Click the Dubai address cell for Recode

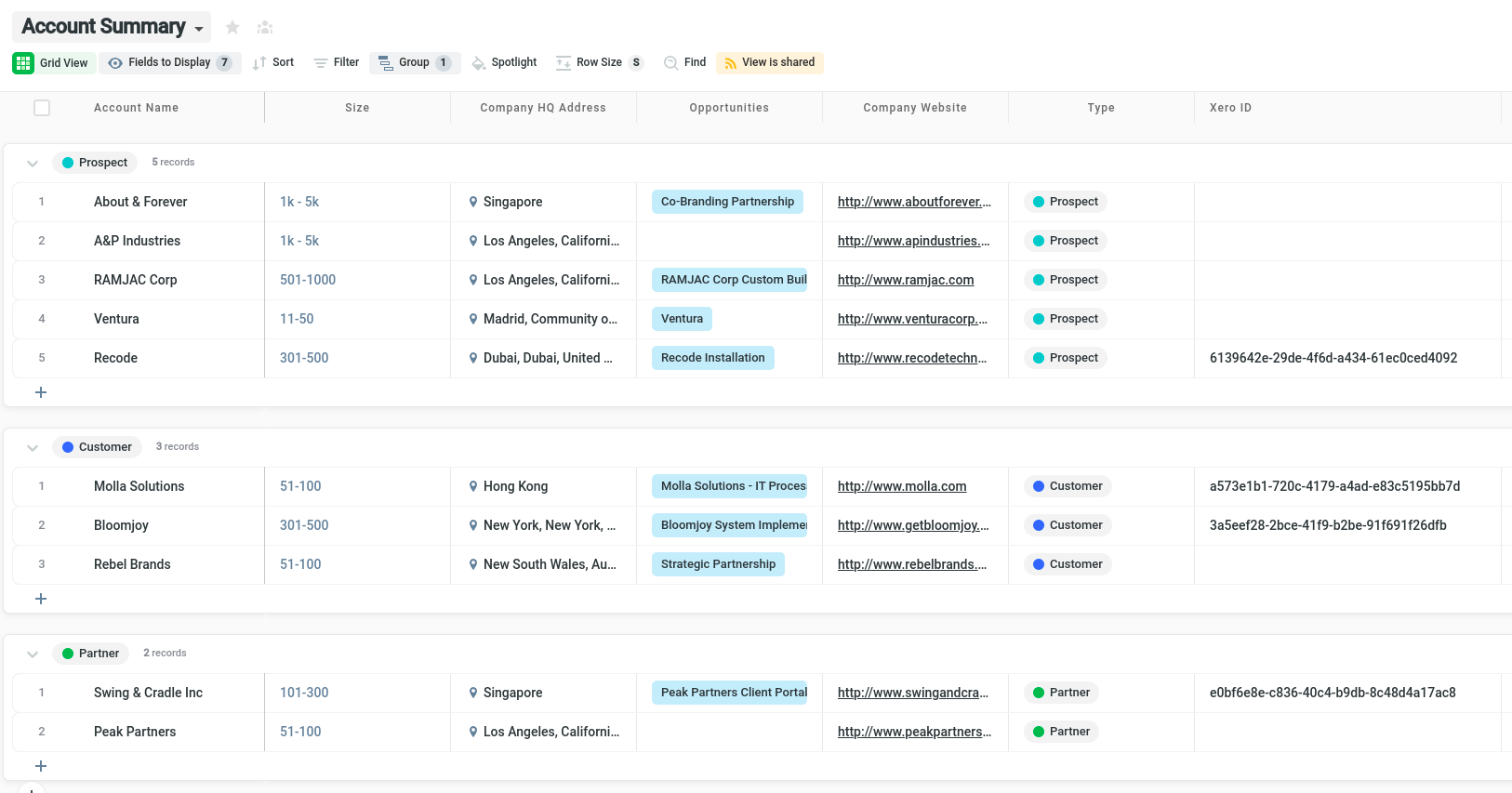point(543,358)
